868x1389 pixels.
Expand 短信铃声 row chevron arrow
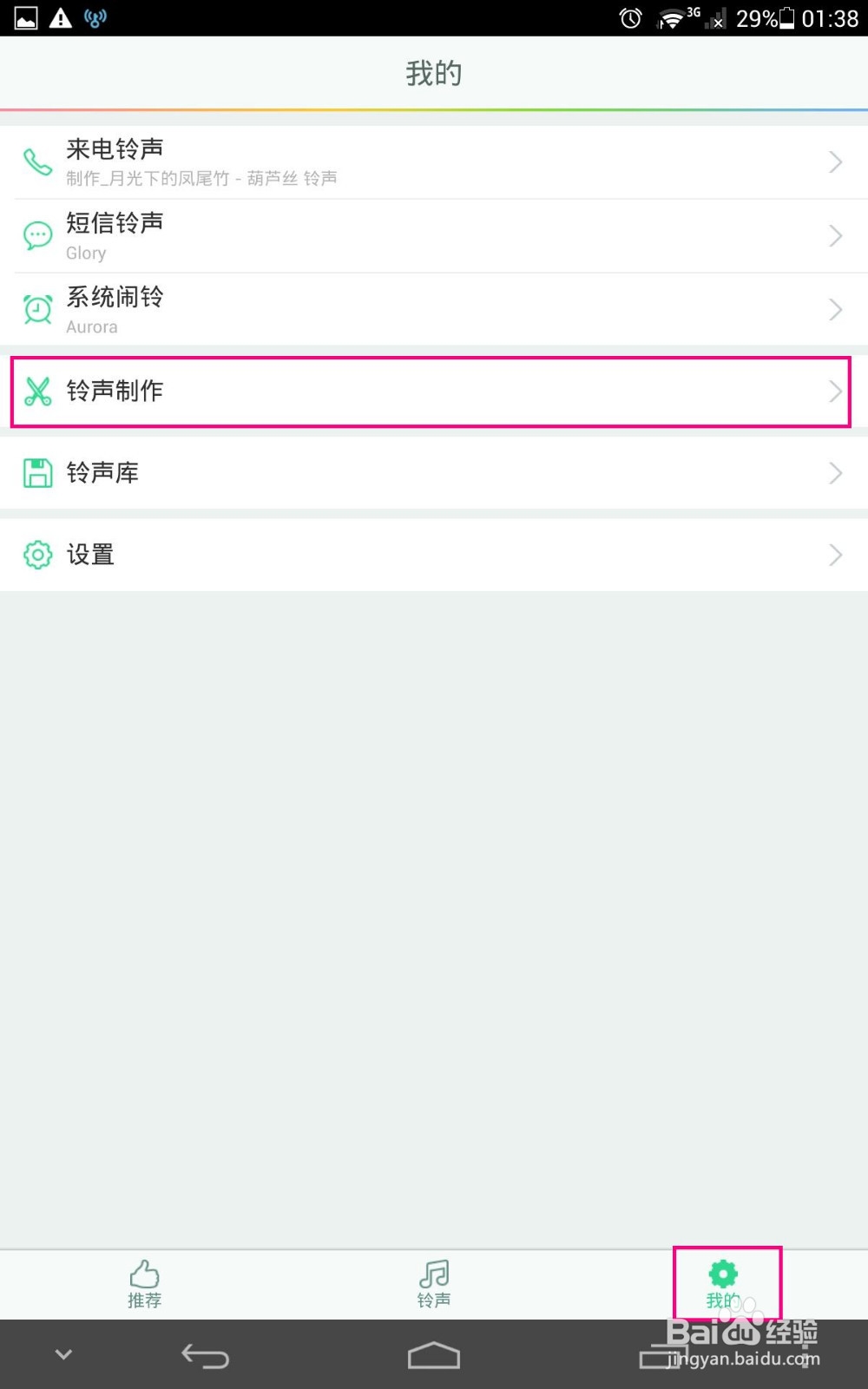(x=835, y=236)
